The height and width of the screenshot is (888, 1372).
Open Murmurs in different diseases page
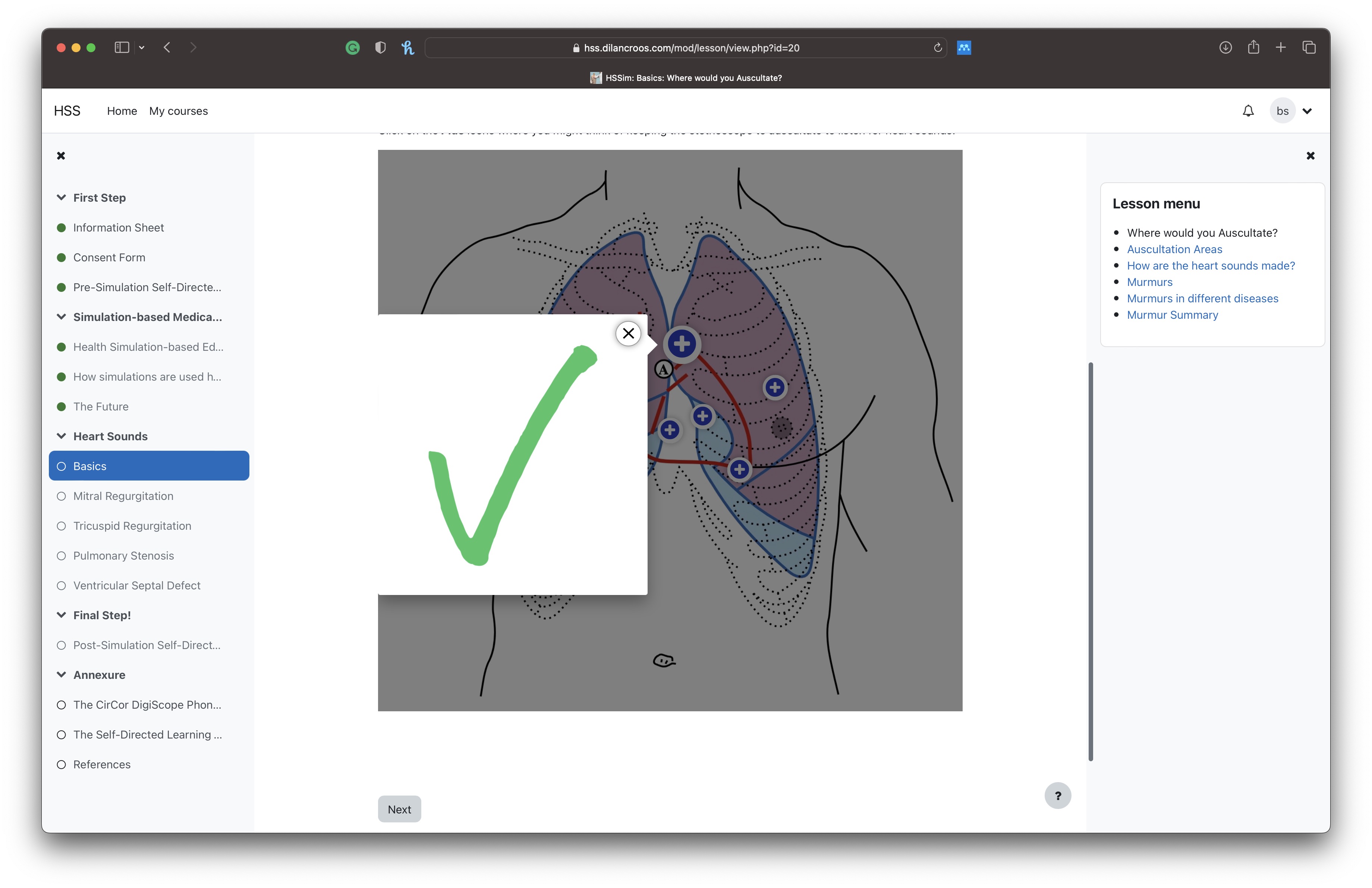(1202, 299)
